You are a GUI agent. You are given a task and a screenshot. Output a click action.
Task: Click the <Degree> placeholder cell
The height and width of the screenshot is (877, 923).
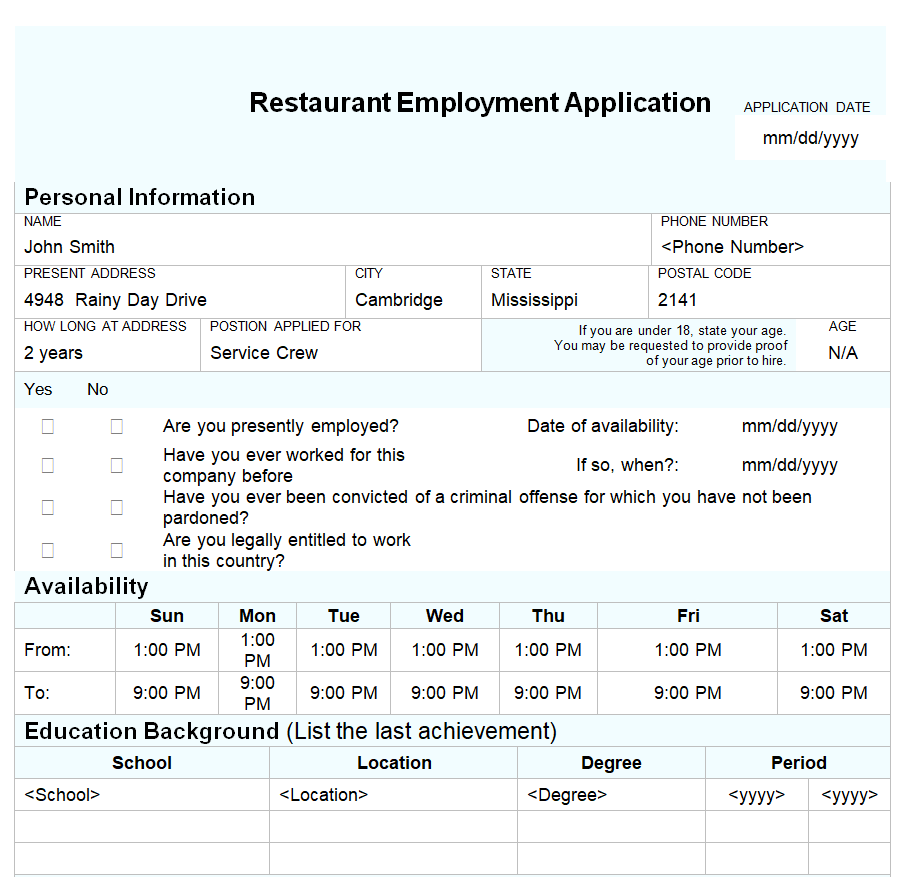pyautogui.click(x=567, y=795)
